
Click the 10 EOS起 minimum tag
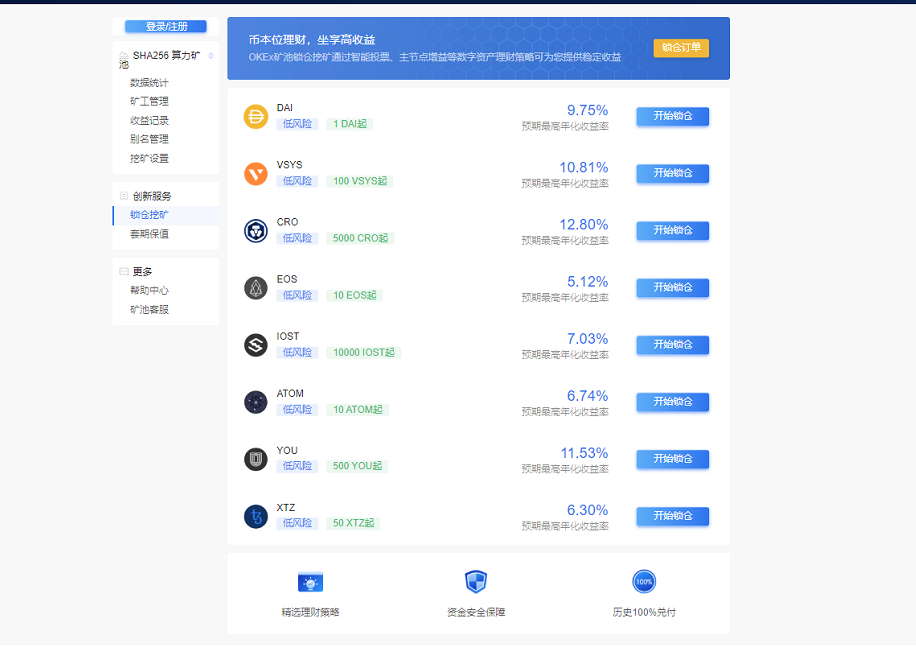point(355,296)
